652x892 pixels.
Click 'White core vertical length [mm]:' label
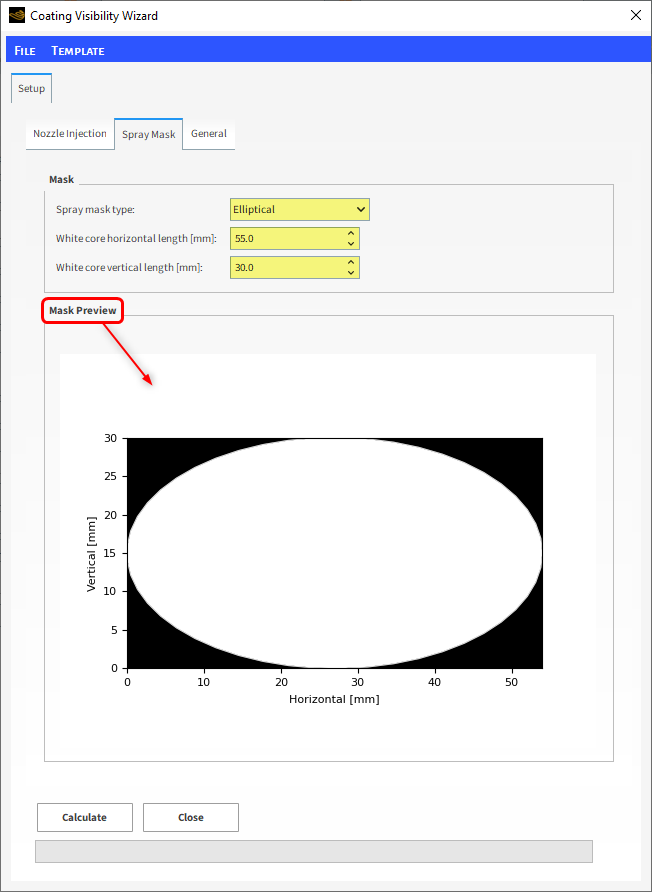tap(130, 267)
